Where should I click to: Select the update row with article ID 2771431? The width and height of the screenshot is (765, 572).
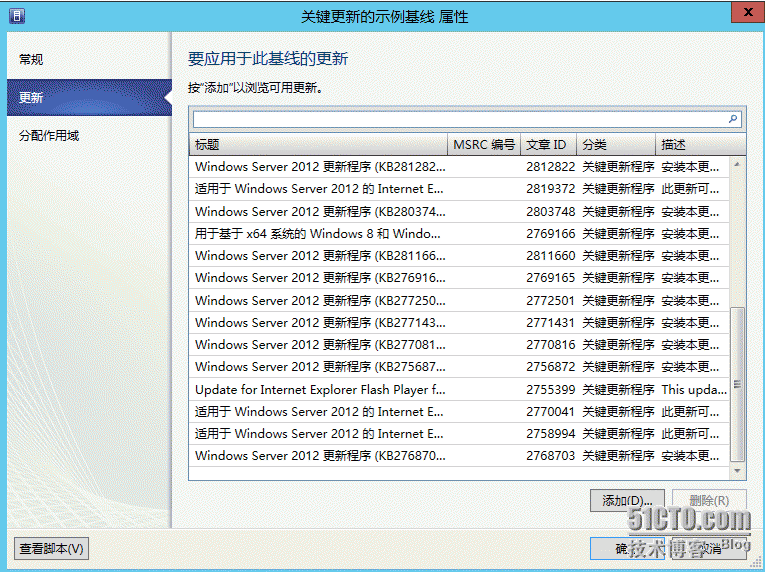(x=459, y=323)
